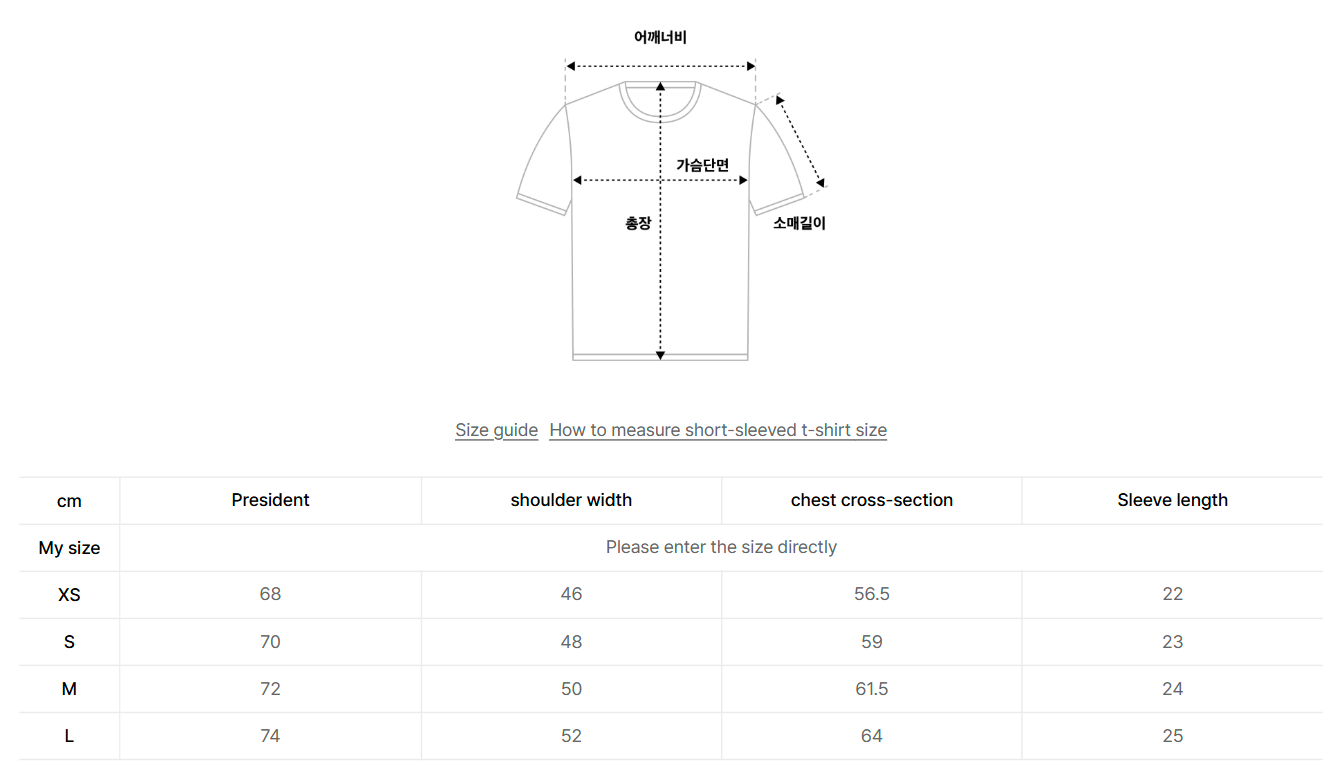
Task: Select the cm unit header cell
Action: tap(69, 500)
